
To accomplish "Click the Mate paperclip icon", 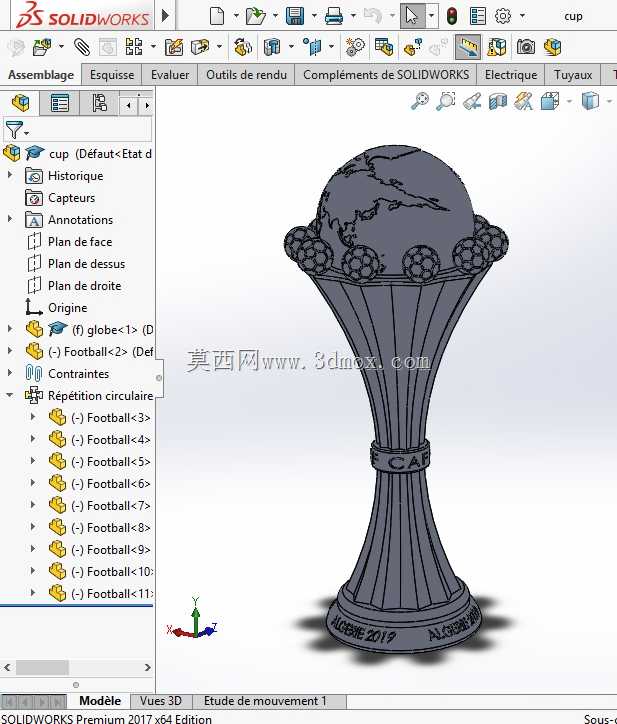I will (x=82, y=47).
